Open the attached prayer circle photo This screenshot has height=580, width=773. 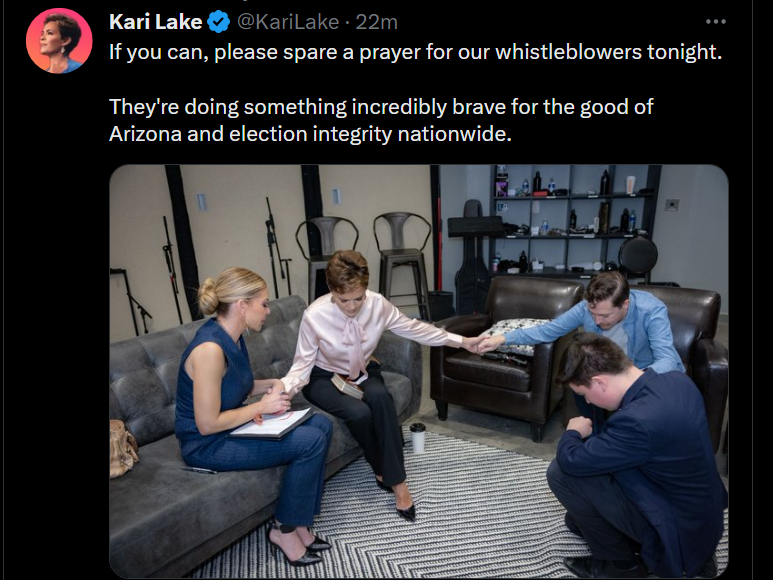click(419, 371)
